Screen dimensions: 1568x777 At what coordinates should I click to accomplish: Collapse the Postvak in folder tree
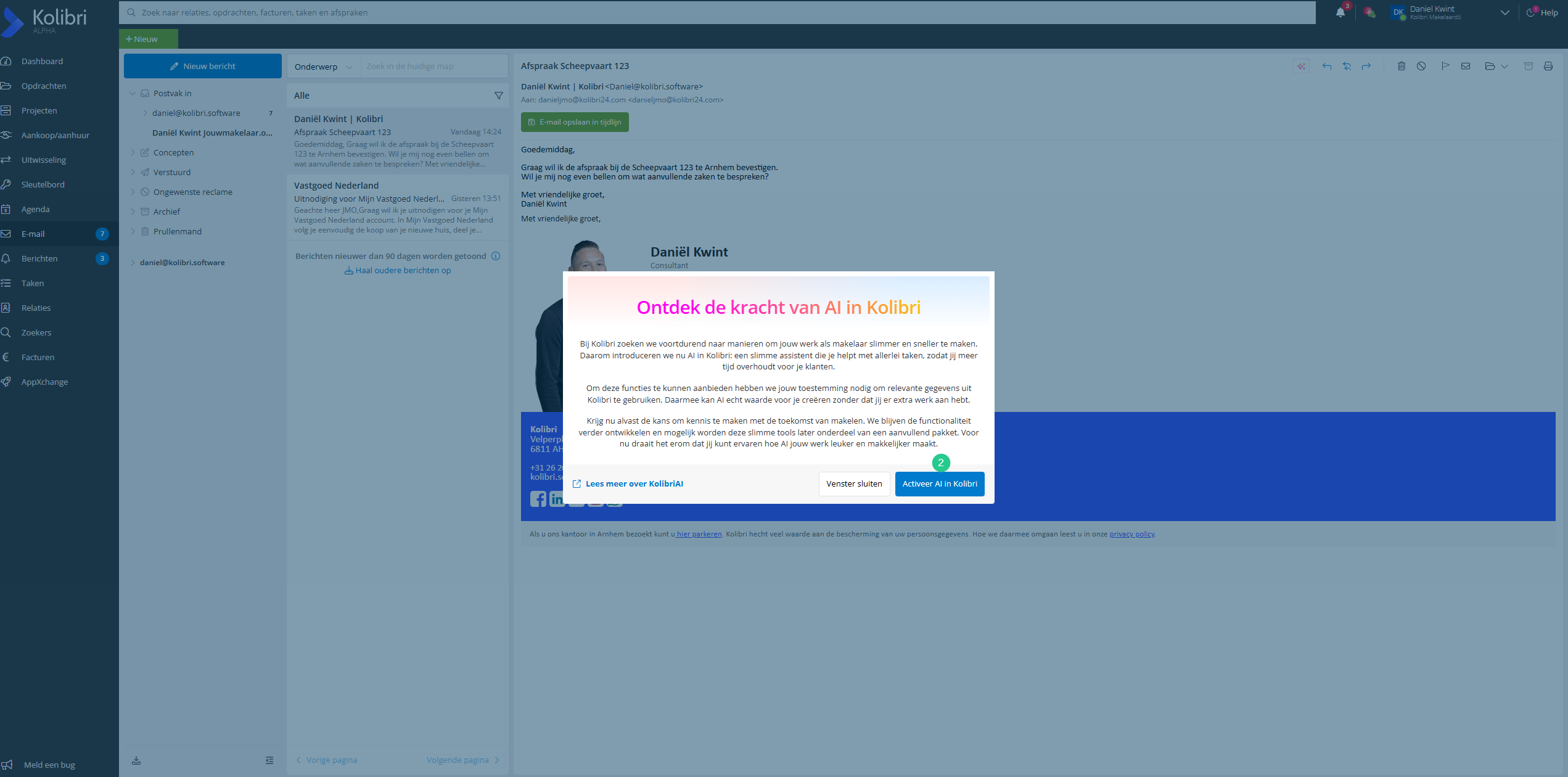pyautogui.click(x=133, y=93)
